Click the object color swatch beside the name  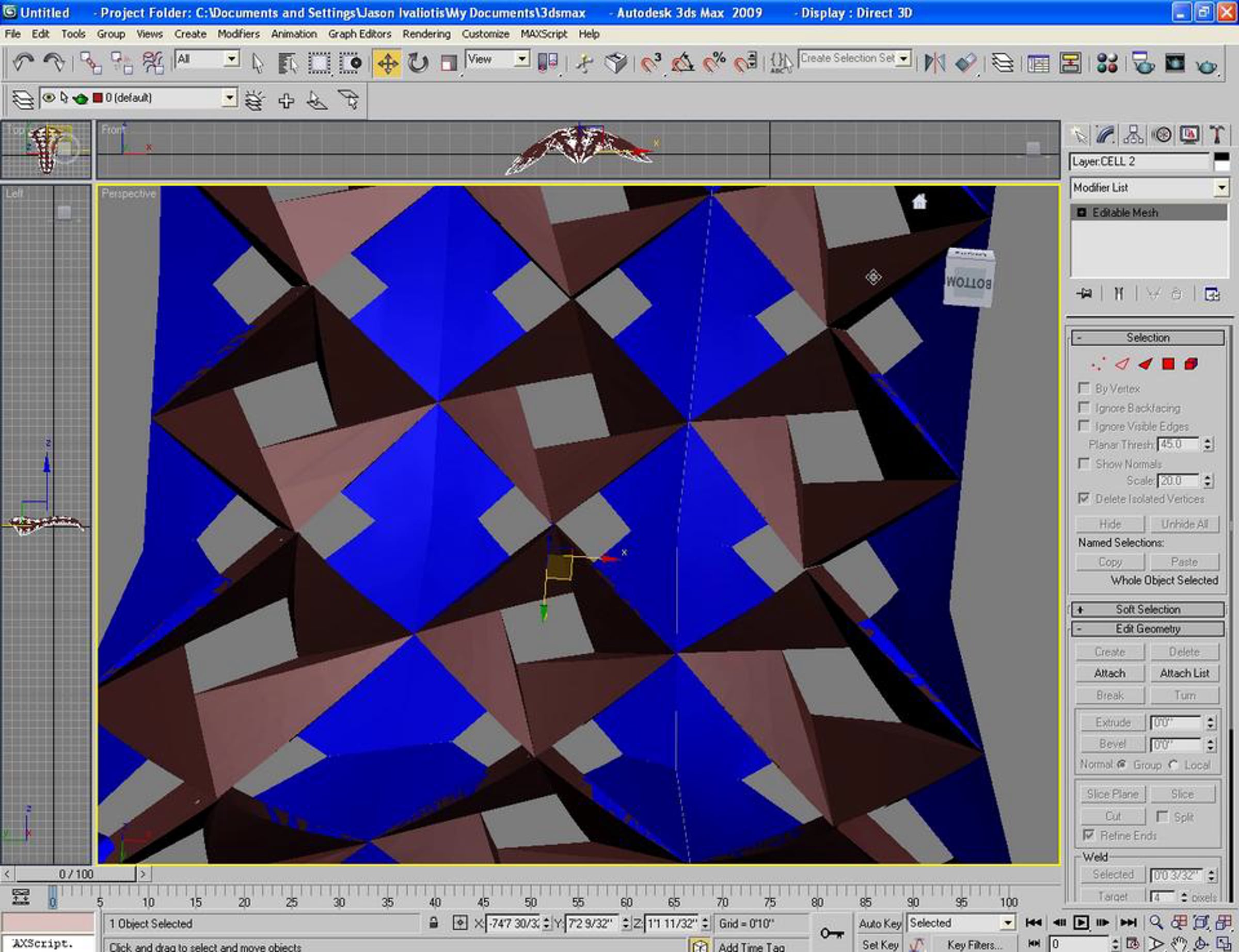(1221, 162)
